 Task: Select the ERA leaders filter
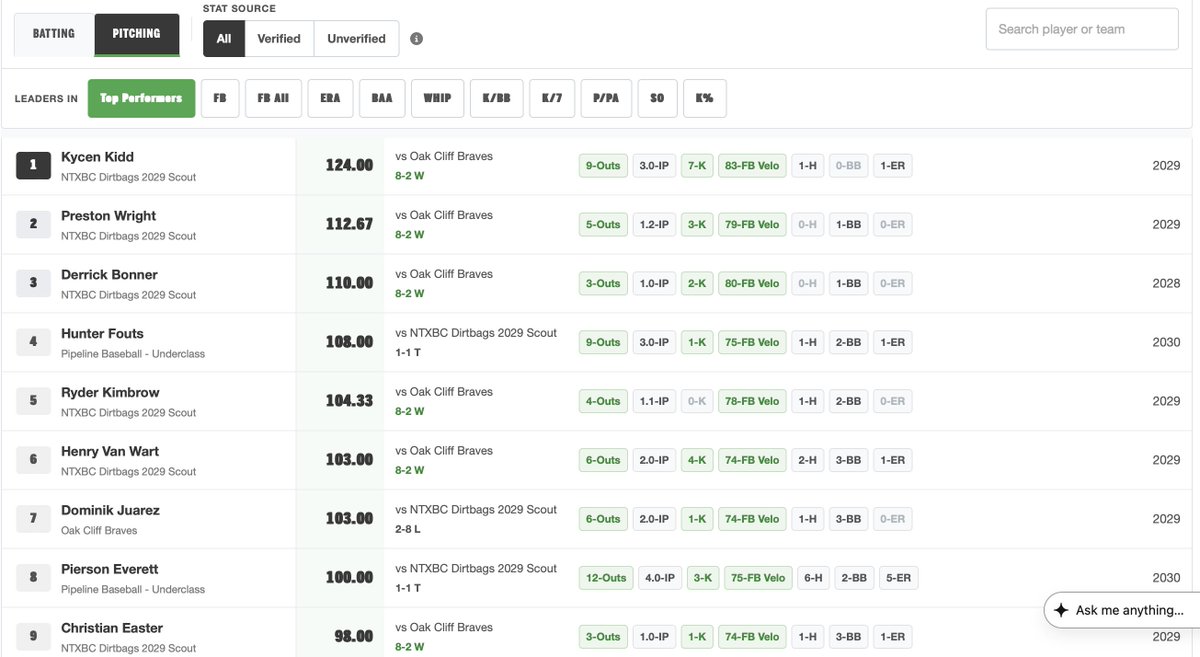[330, 99]
